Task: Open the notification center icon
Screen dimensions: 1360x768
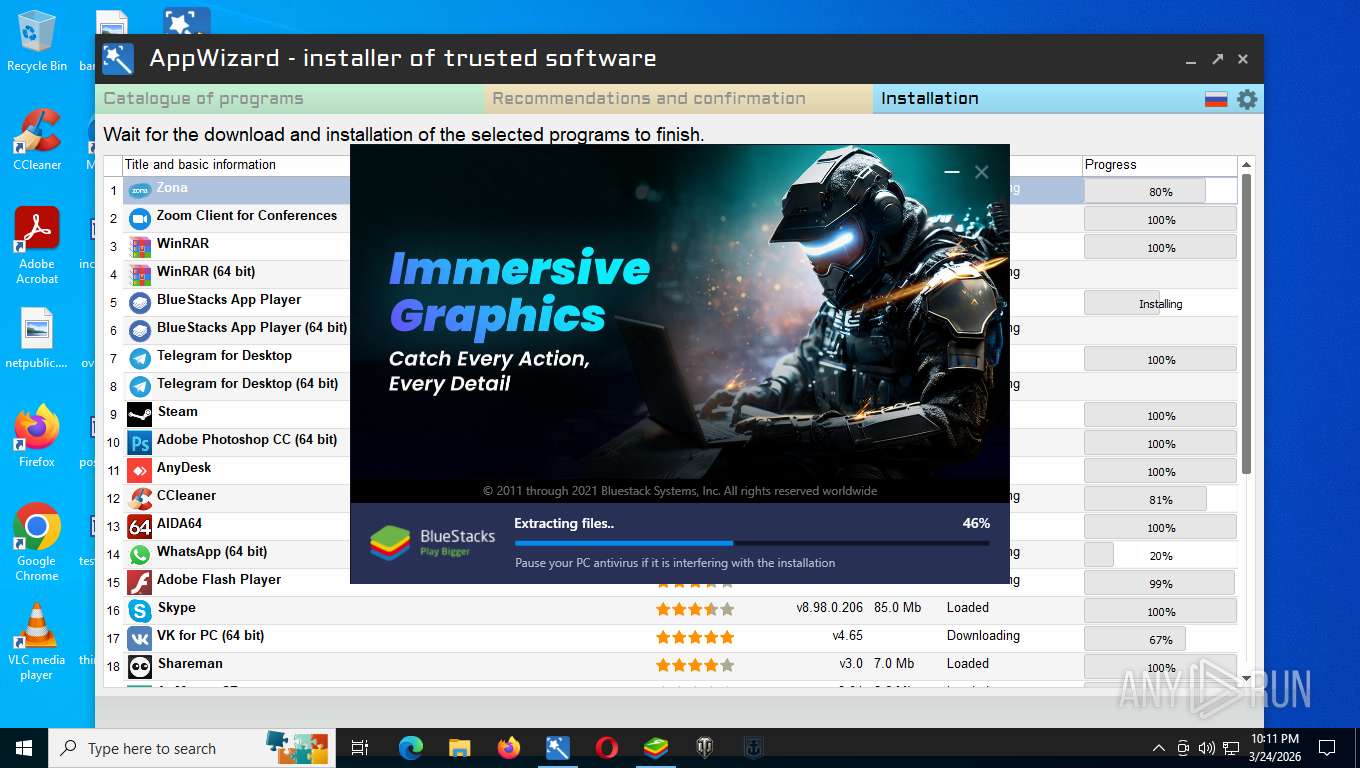Action: click(1327, 748)
